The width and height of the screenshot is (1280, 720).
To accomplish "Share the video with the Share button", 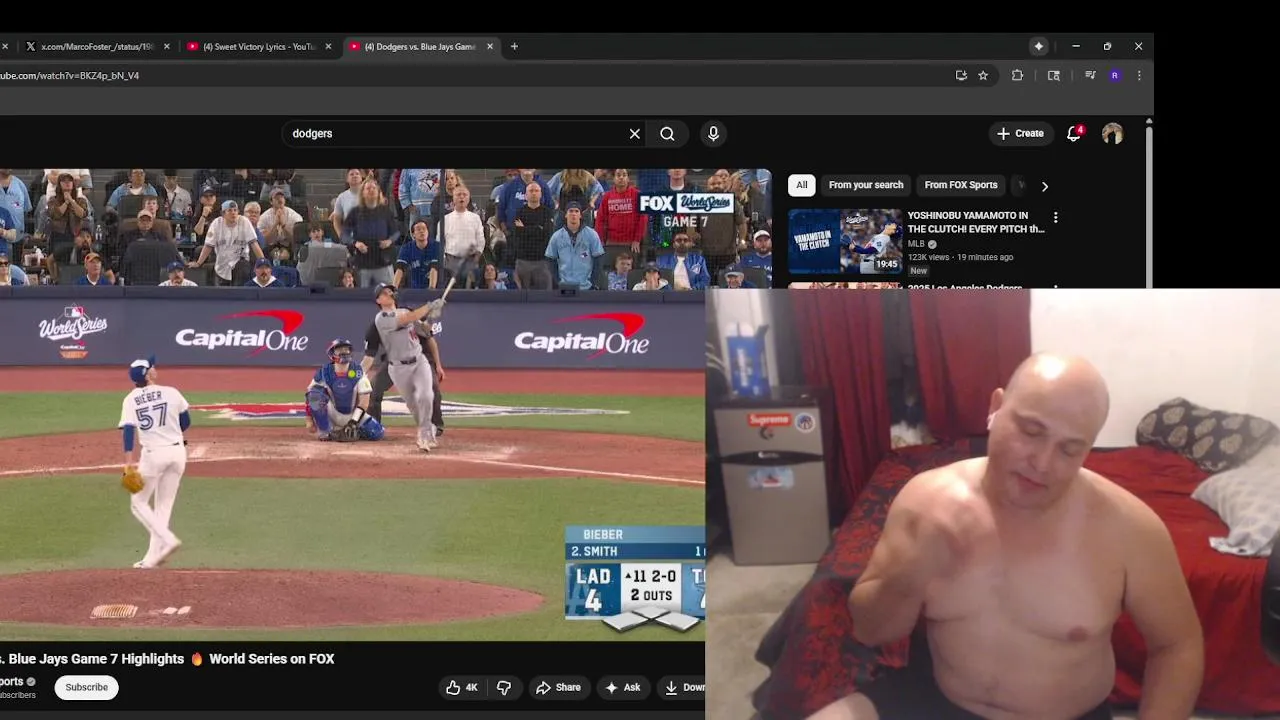I will tap(558, 687).
